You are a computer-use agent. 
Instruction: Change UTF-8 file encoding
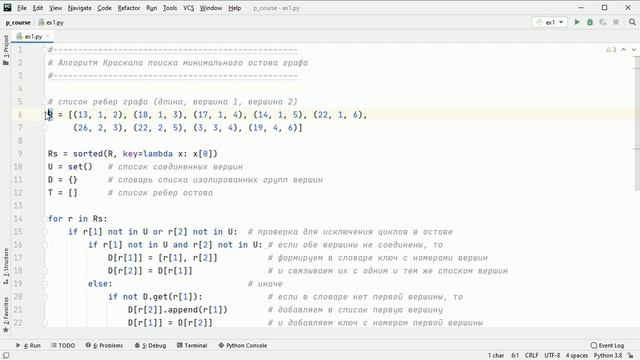click(552, 356)
